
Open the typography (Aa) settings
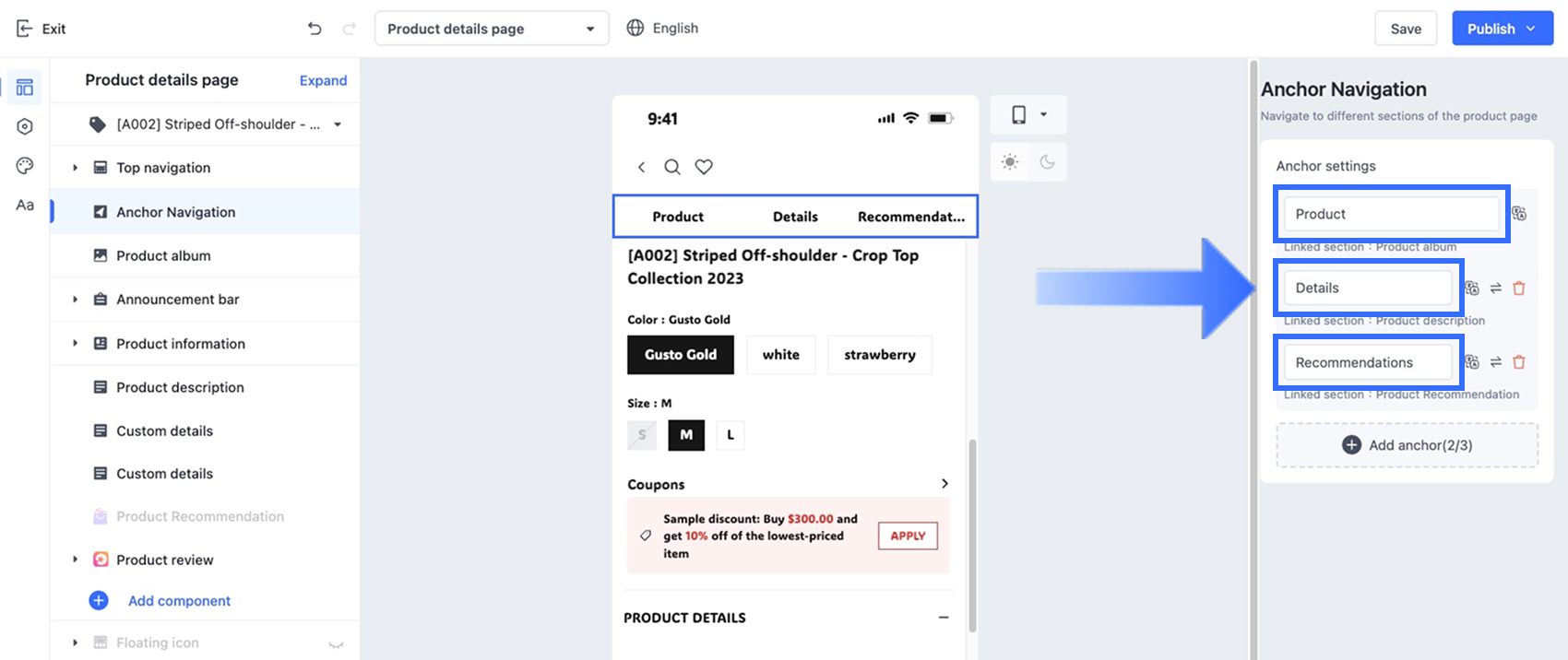(x=25, y=206)
